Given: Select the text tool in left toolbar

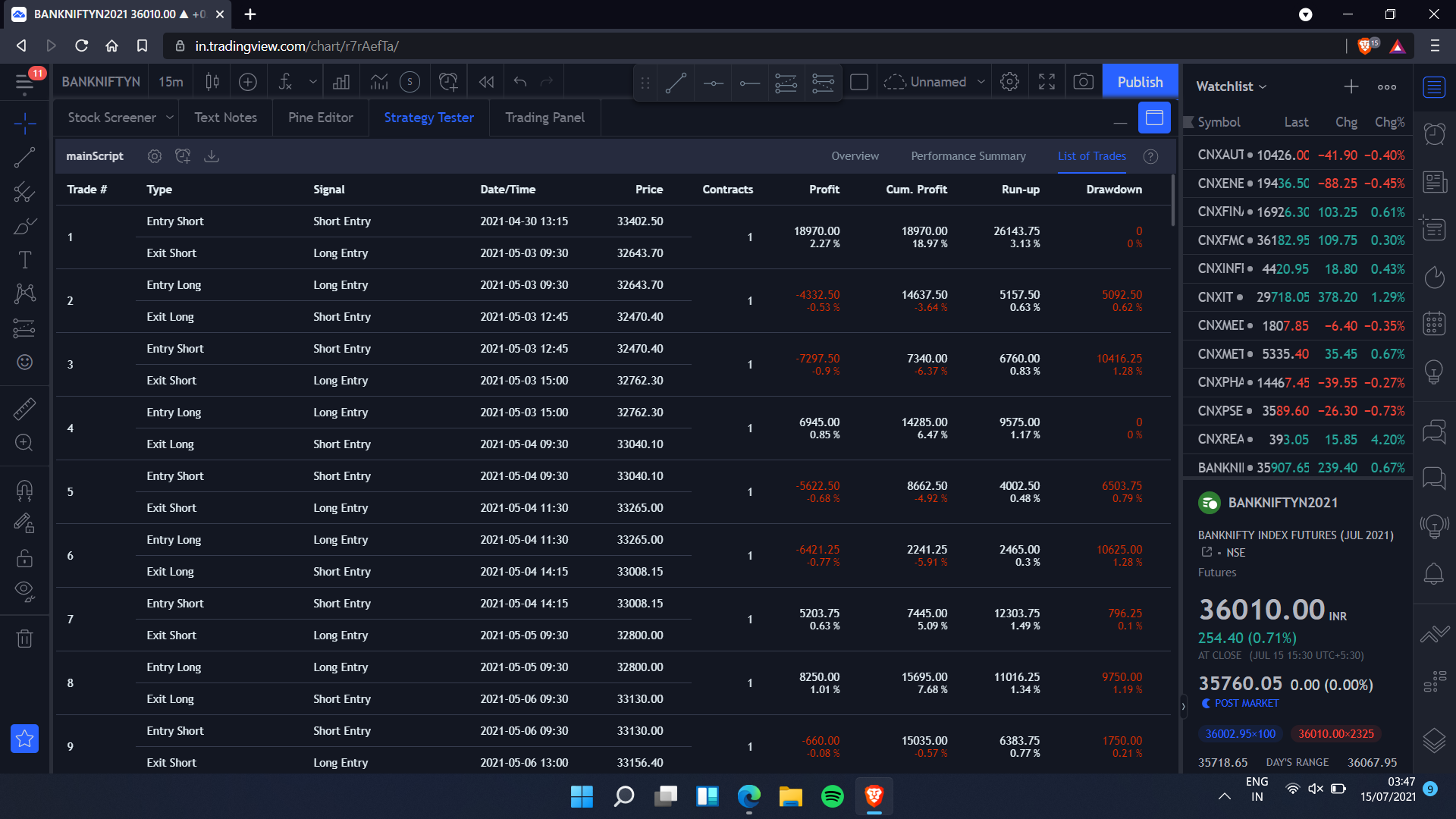Looking at the screenshot, I should [x=24, y=260].
